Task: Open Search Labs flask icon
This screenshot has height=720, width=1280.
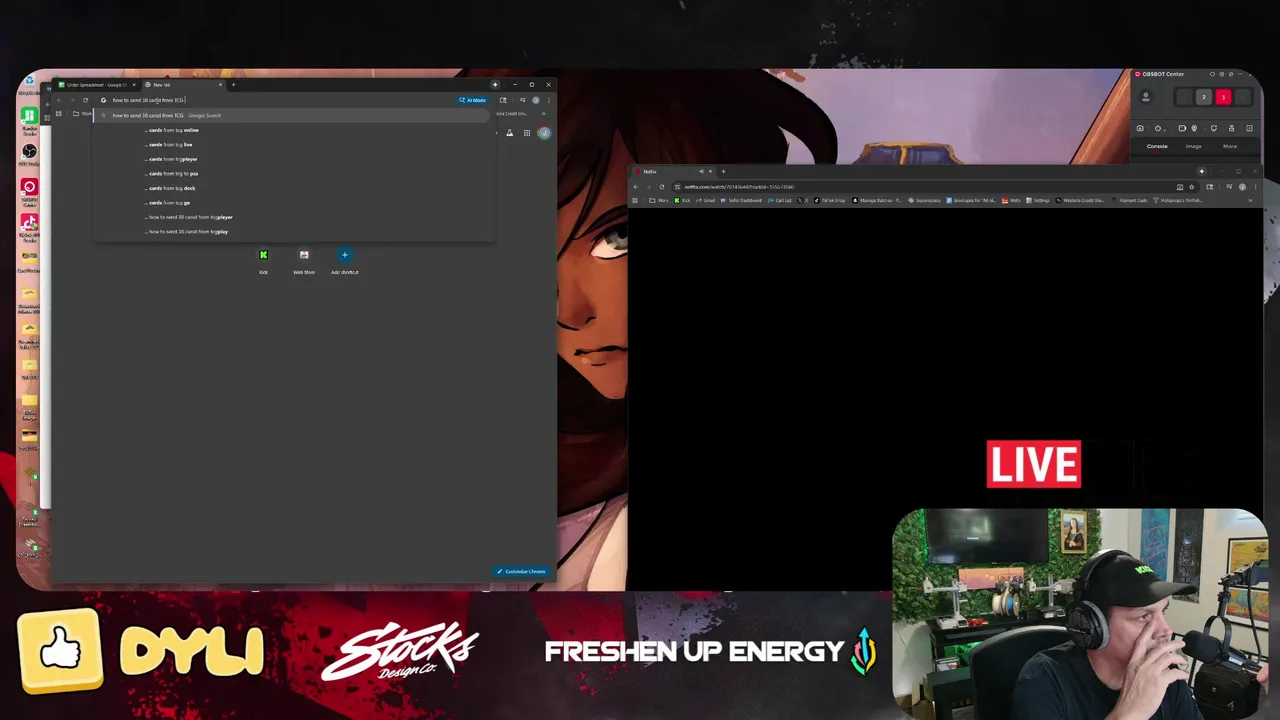Action: [509, 133]
